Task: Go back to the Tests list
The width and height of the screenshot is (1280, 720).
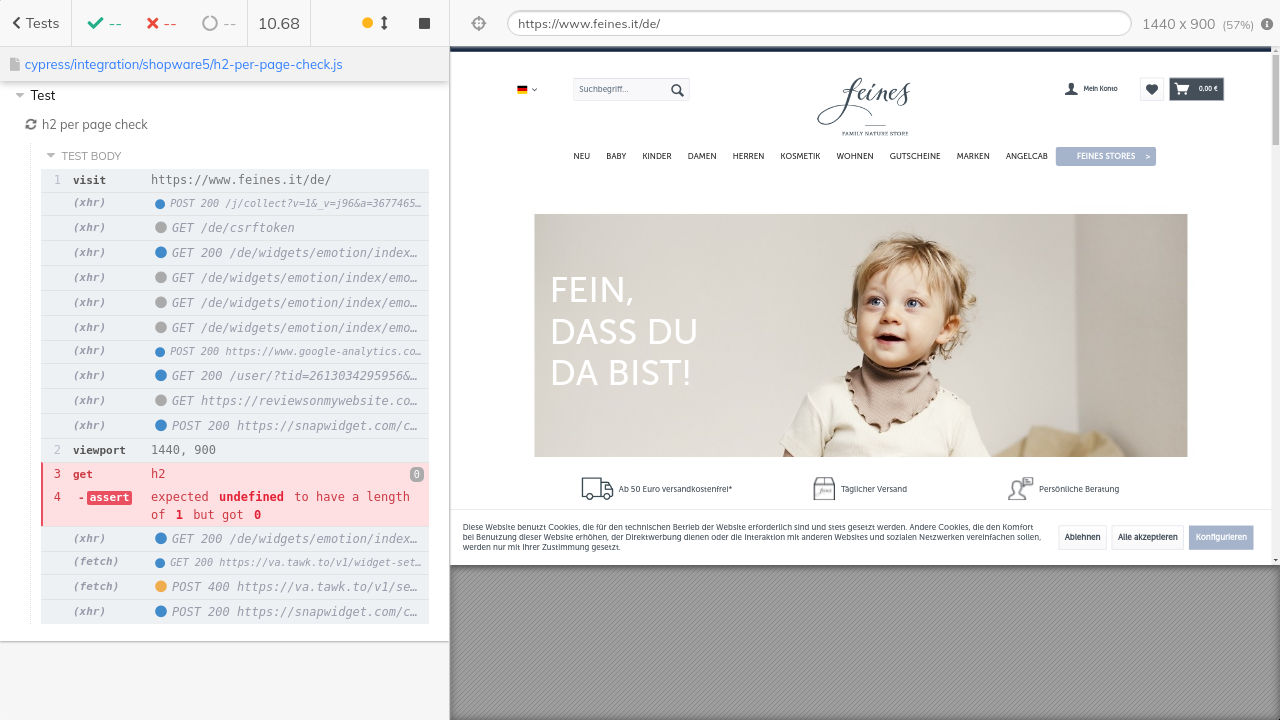Action: (35, 23)
